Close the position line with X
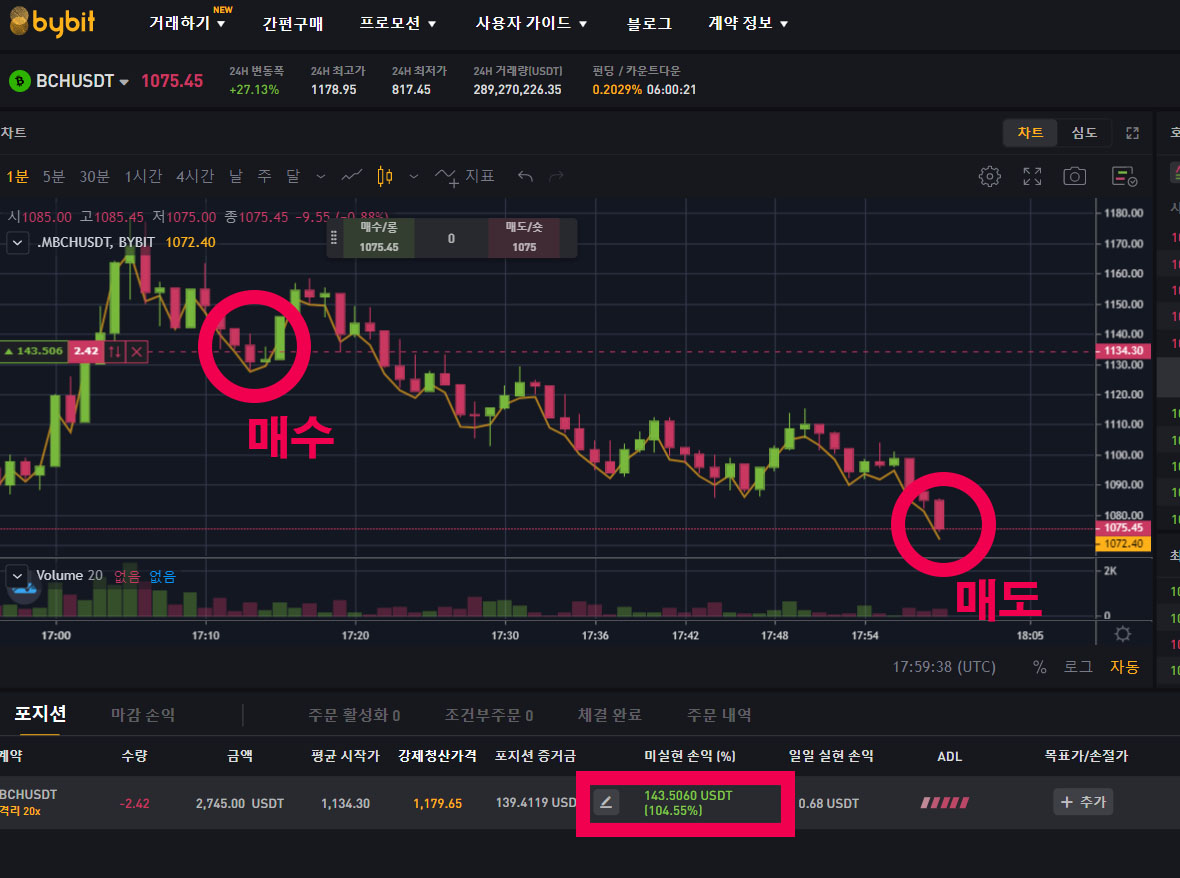 point(137,351)
